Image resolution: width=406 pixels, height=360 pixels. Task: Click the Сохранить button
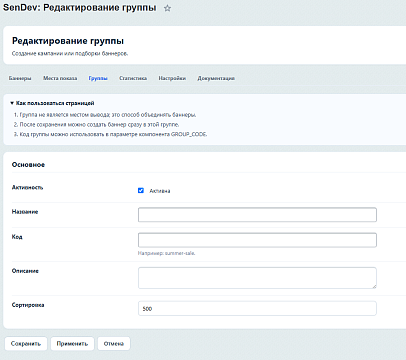click(26, 344)
